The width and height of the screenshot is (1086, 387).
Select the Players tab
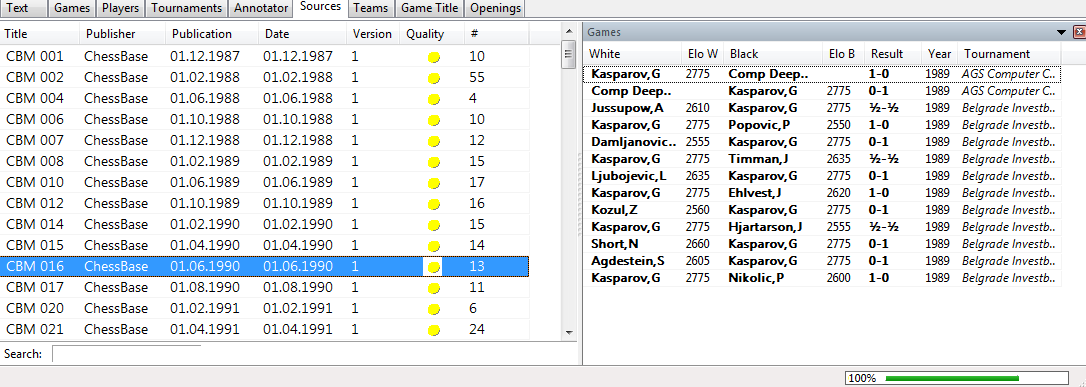pos(121,8)
